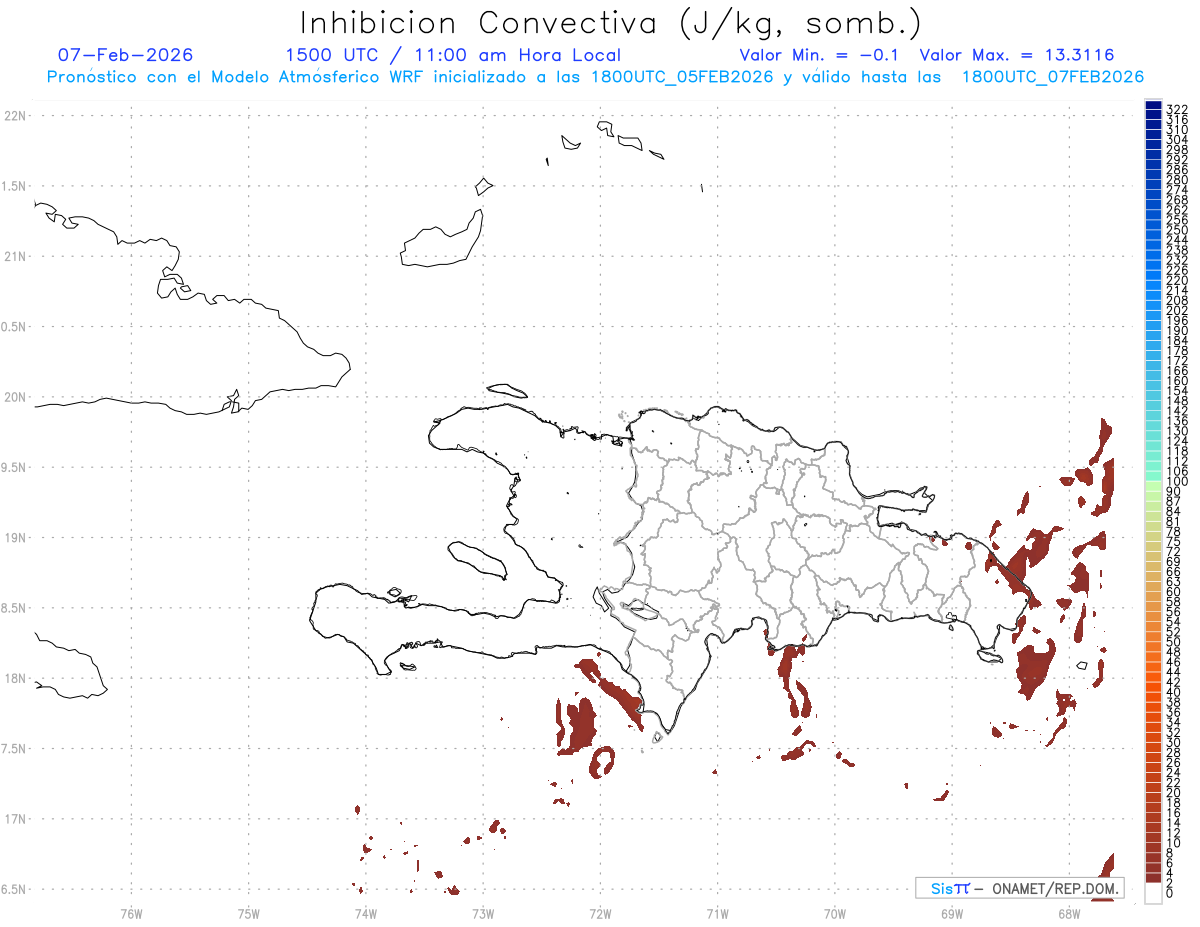This screenshot has height=927, width=1200.
Task: Click the "75W" longitude label
Action: pos(249,913)
